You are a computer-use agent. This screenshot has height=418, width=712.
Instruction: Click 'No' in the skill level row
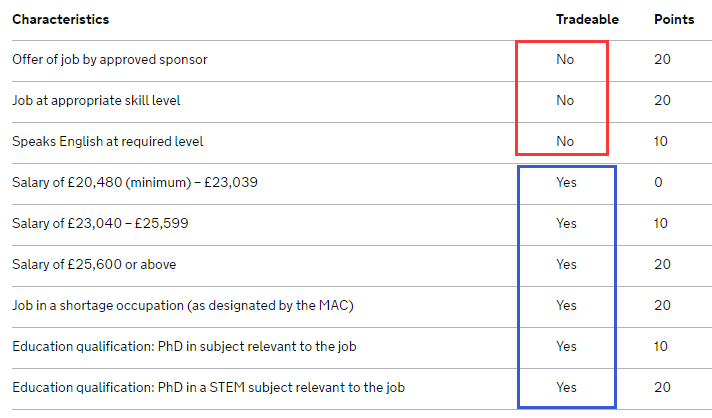[565, 100]
